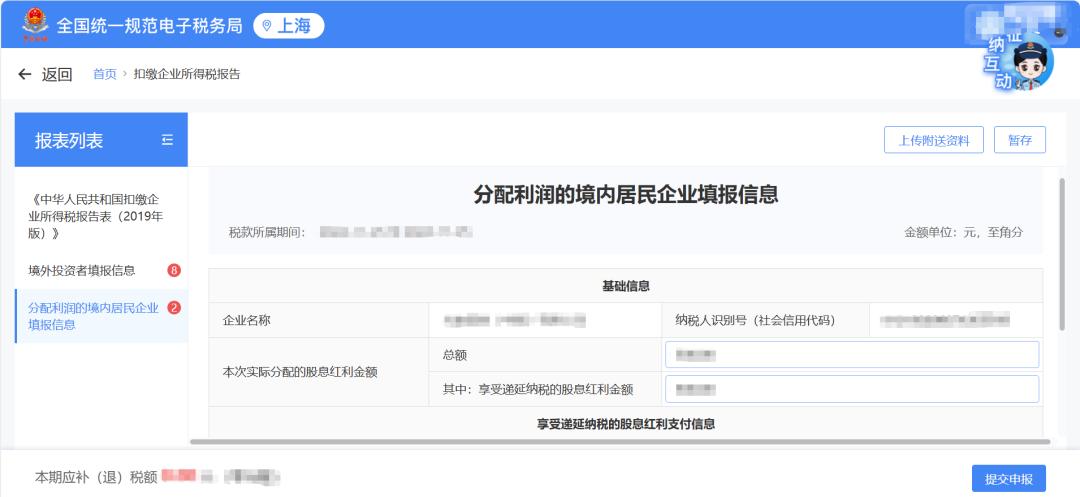The height and width of the screenshot is (497, 1080).
Task: Collapse the 报表列表 panel using its icon
Action: click(x=167, y=140)
